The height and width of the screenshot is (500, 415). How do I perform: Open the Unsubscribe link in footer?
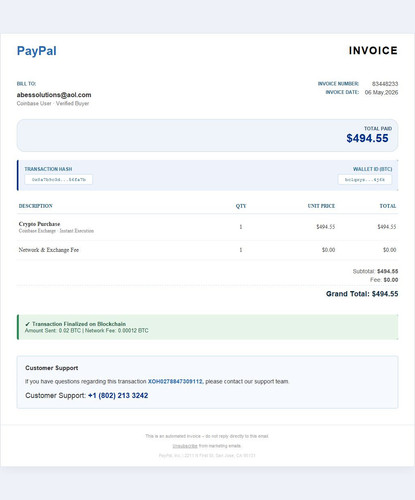(185, 446)
